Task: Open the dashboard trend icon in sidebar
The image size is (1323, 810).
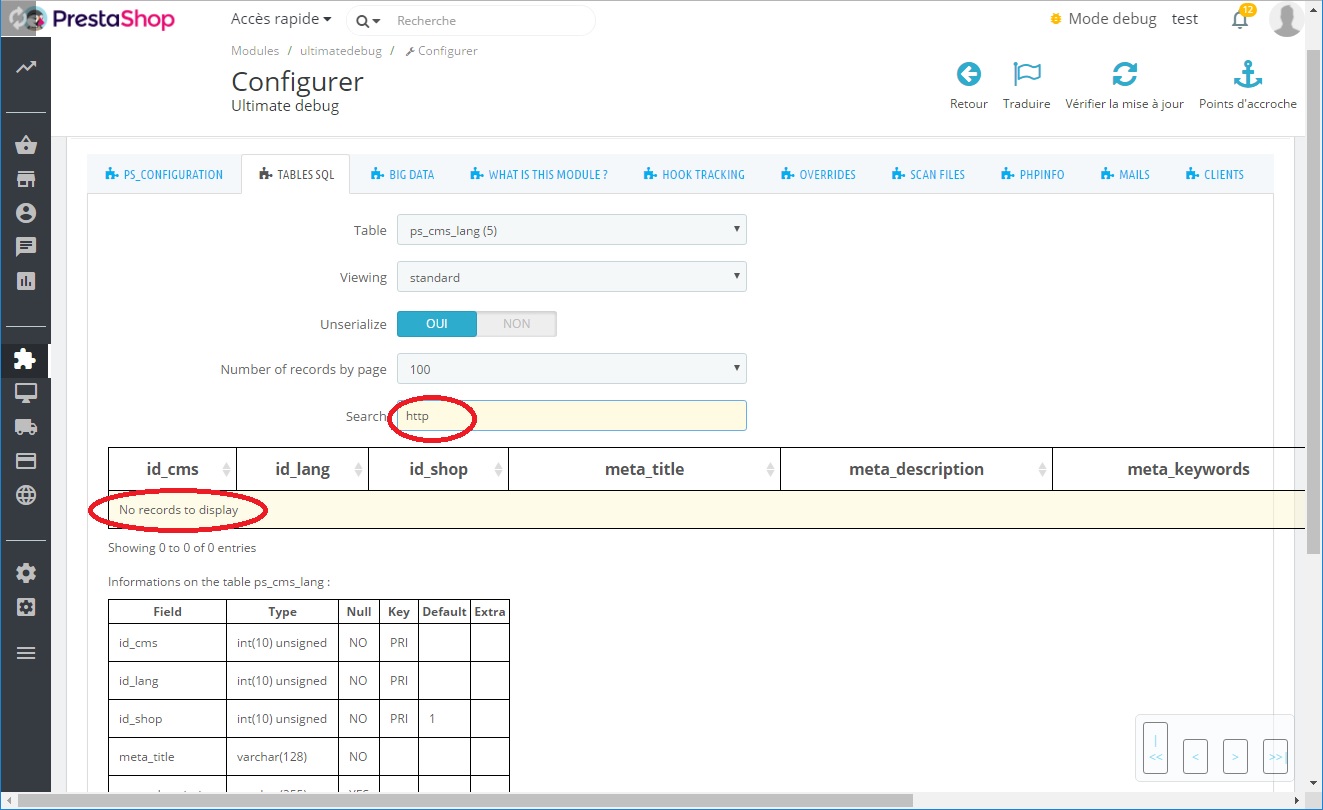Action: point(26,67)
